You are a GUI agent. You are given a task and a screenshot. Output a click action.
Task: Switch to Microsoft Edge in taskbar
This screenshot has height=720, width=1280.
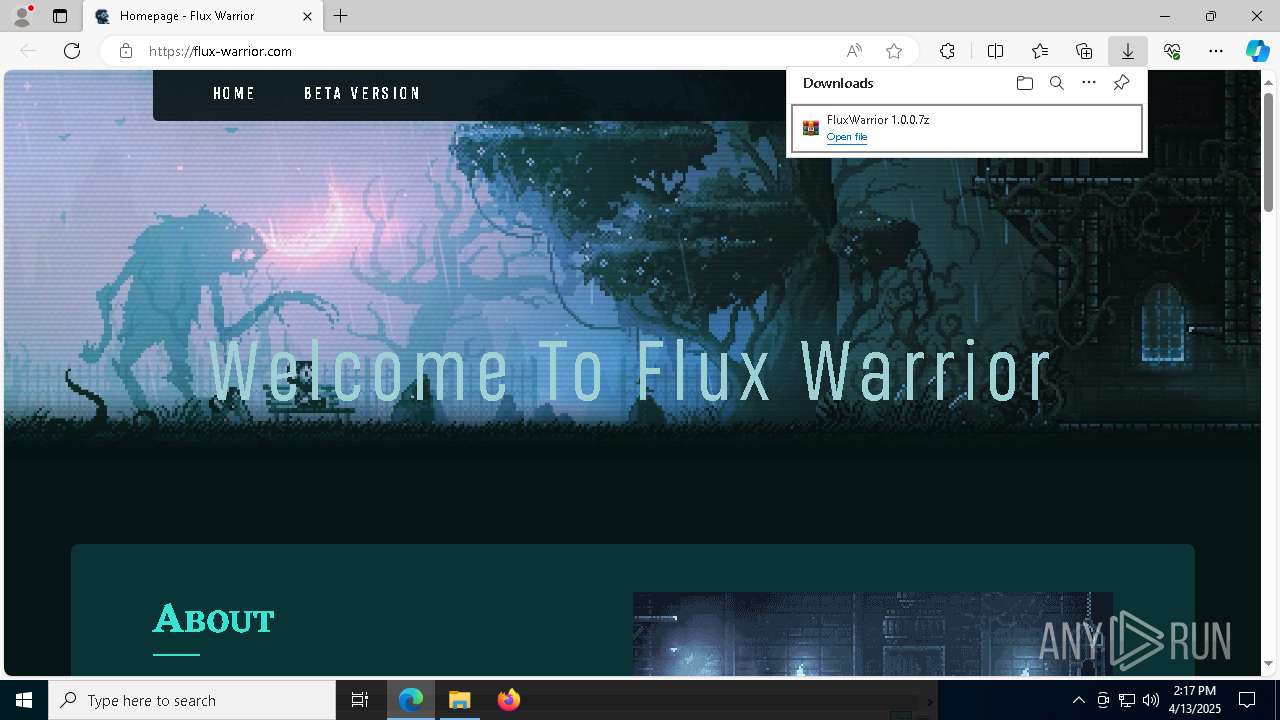(411, 700)
